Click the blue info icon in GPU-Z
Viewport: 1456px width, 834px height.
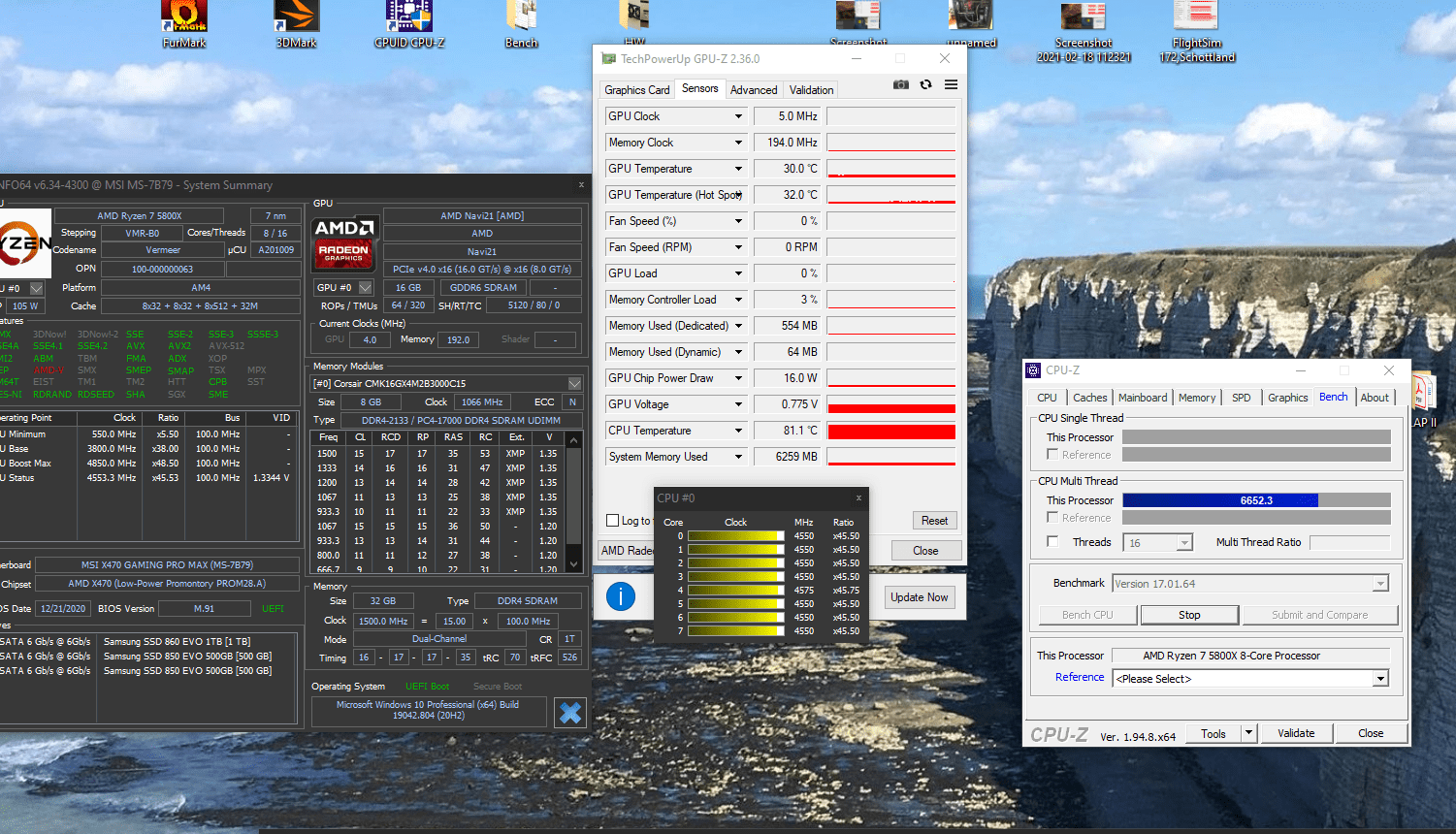coord(621,596)
